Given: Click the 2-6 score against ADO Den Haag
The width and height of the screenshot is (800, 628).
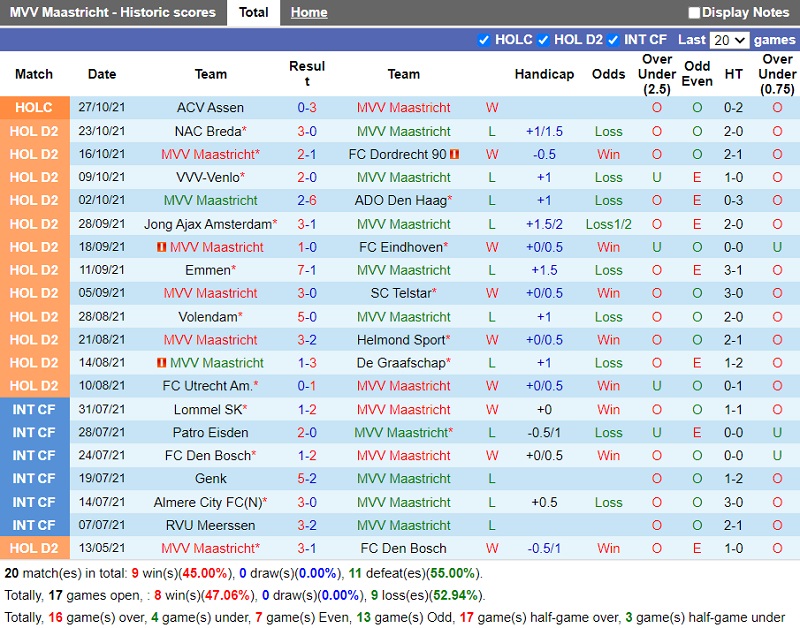Looking at the screenshot, I should click(307, 201).
